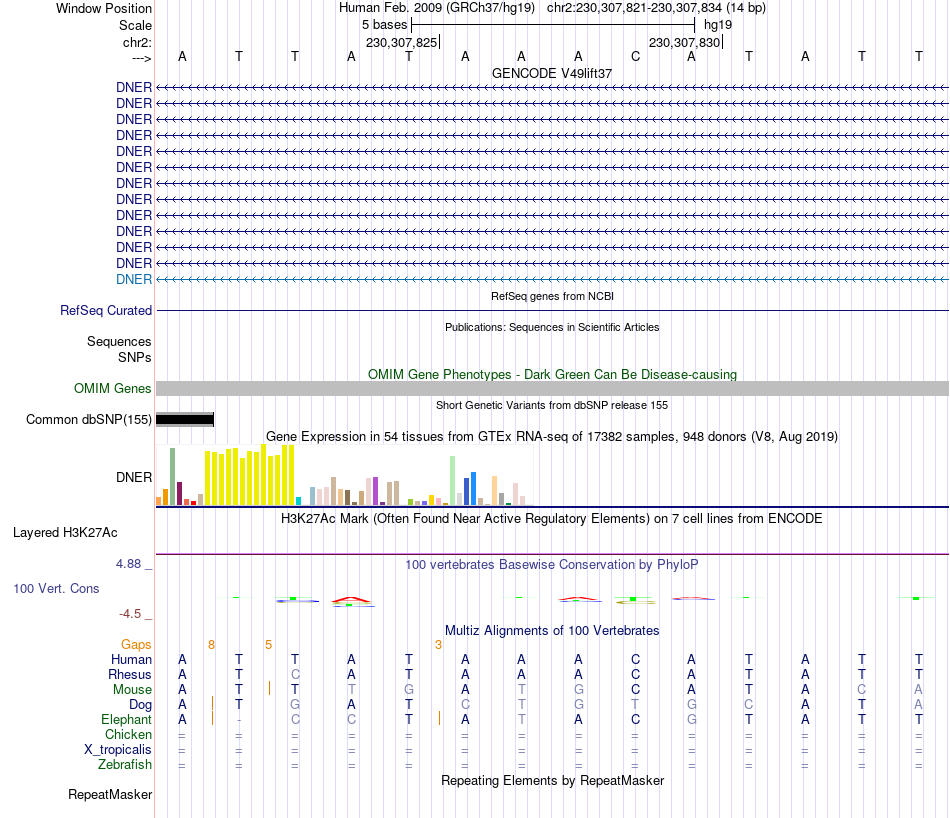Select the Mouse alignment row label

[x=132, y=690]
